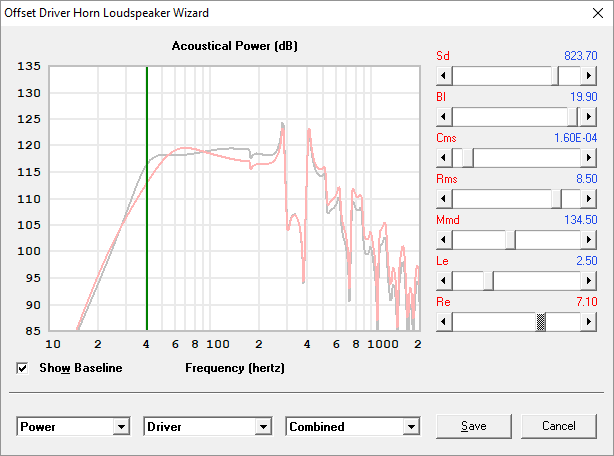Image resolution: width=614 pixels, height=456 pixels.
Task: Click the Cms parameter label
Action: [x=446, y=138]
